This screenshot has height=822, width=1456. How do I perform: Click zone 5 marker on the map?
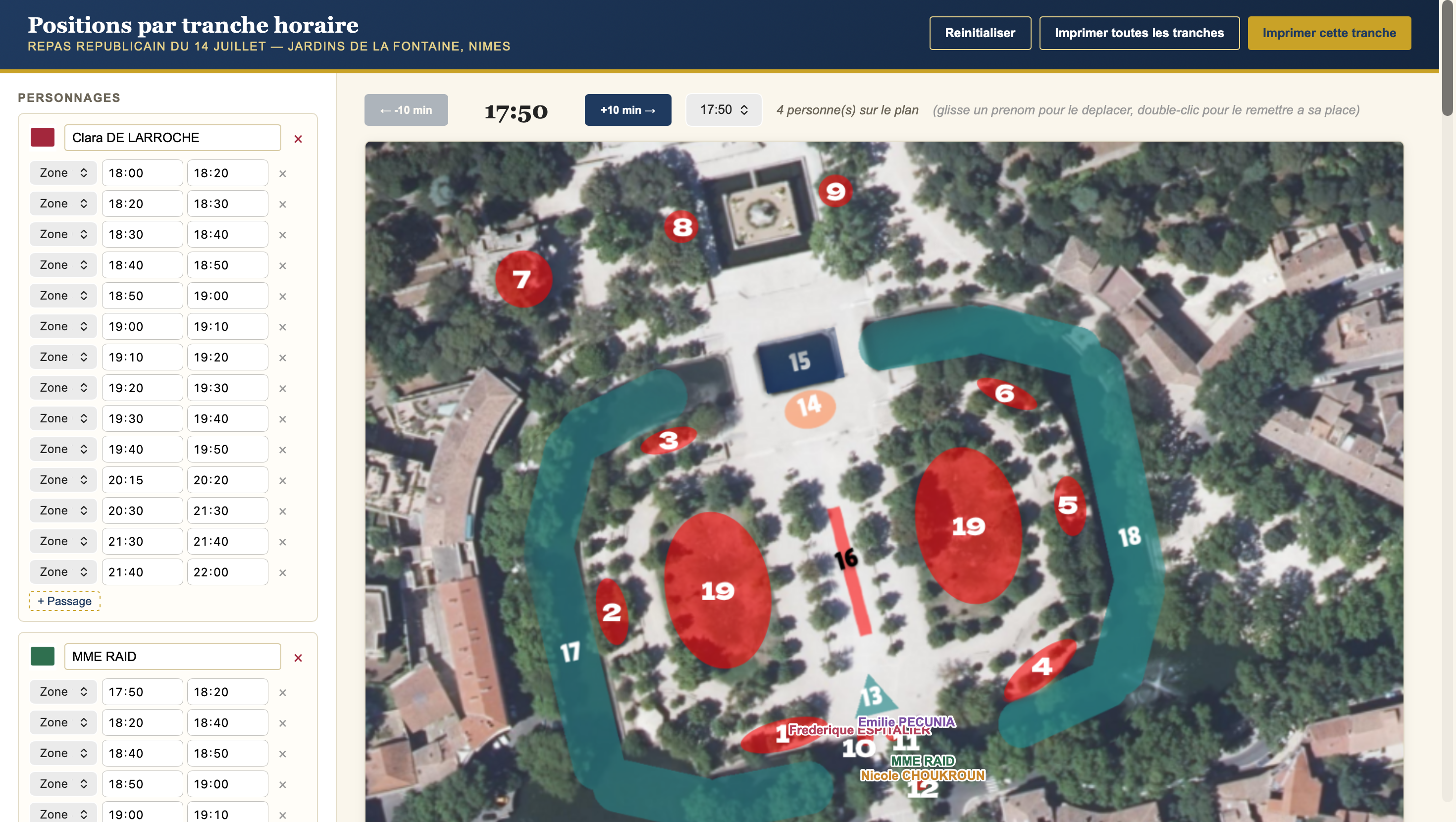pyautogui.click(x=1069, y=506)
